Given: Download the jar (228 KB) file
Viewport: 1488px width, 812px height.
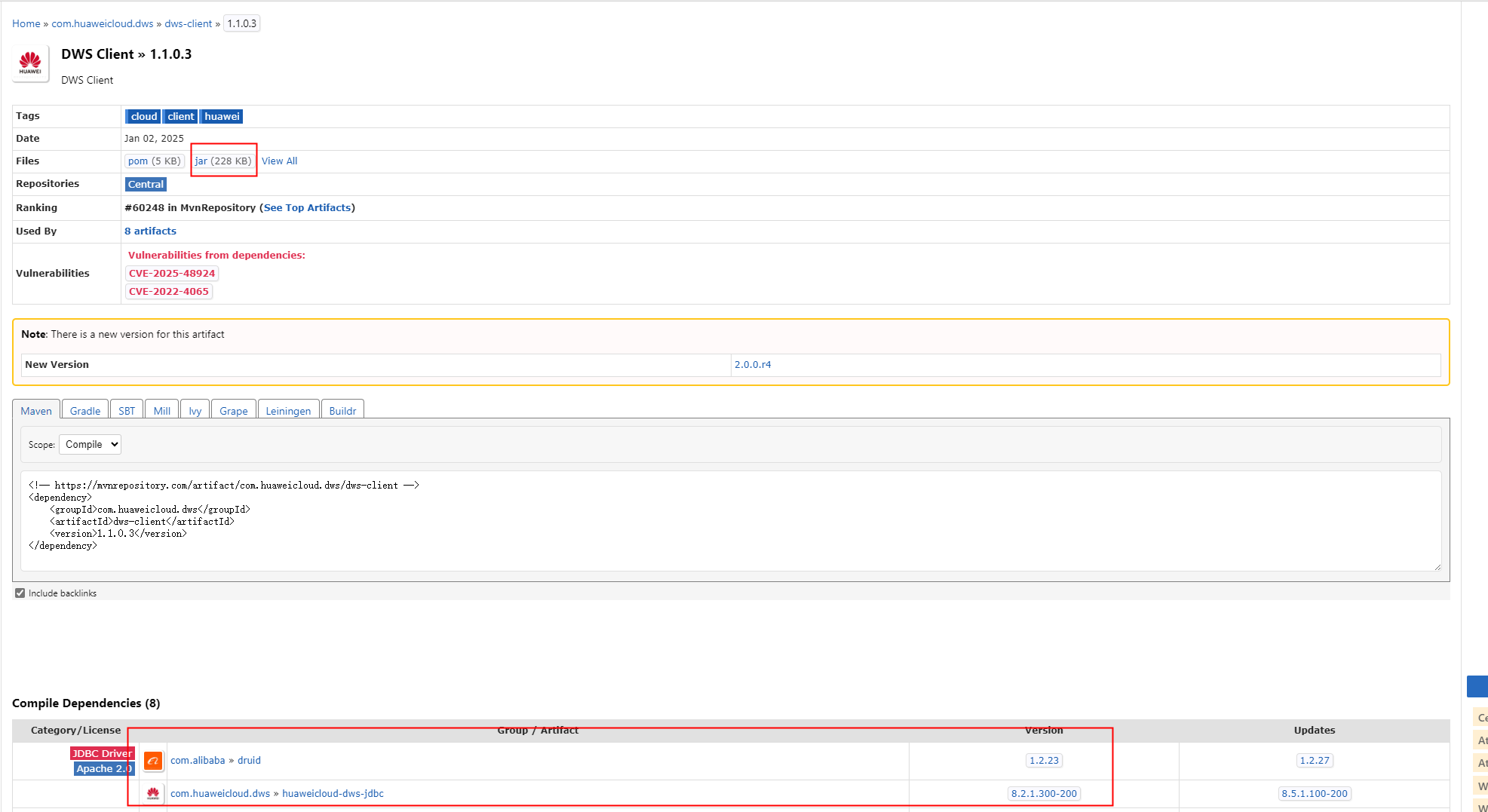Looking at the screenshot, I should 223,161.
